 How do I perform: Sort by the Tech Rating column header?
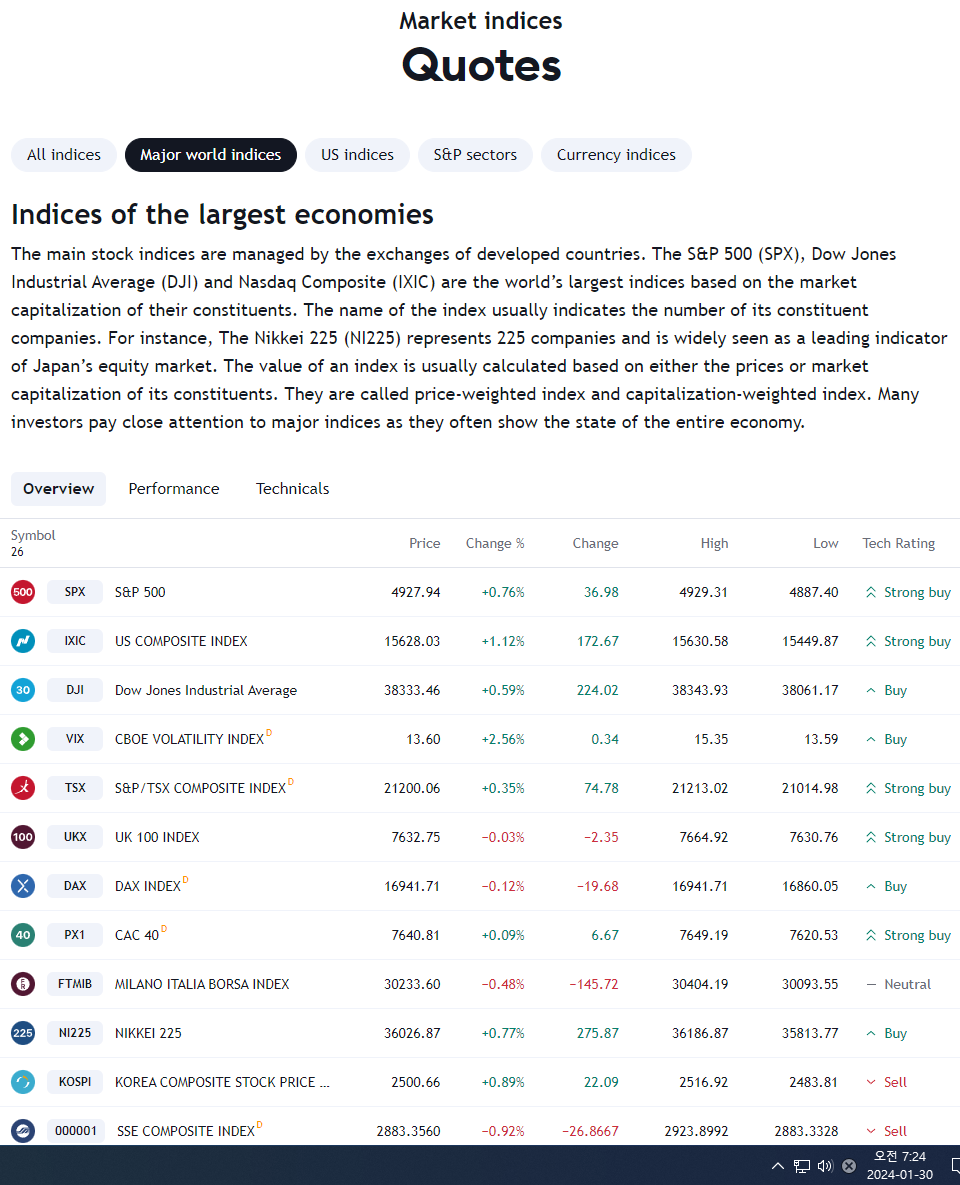899,543
